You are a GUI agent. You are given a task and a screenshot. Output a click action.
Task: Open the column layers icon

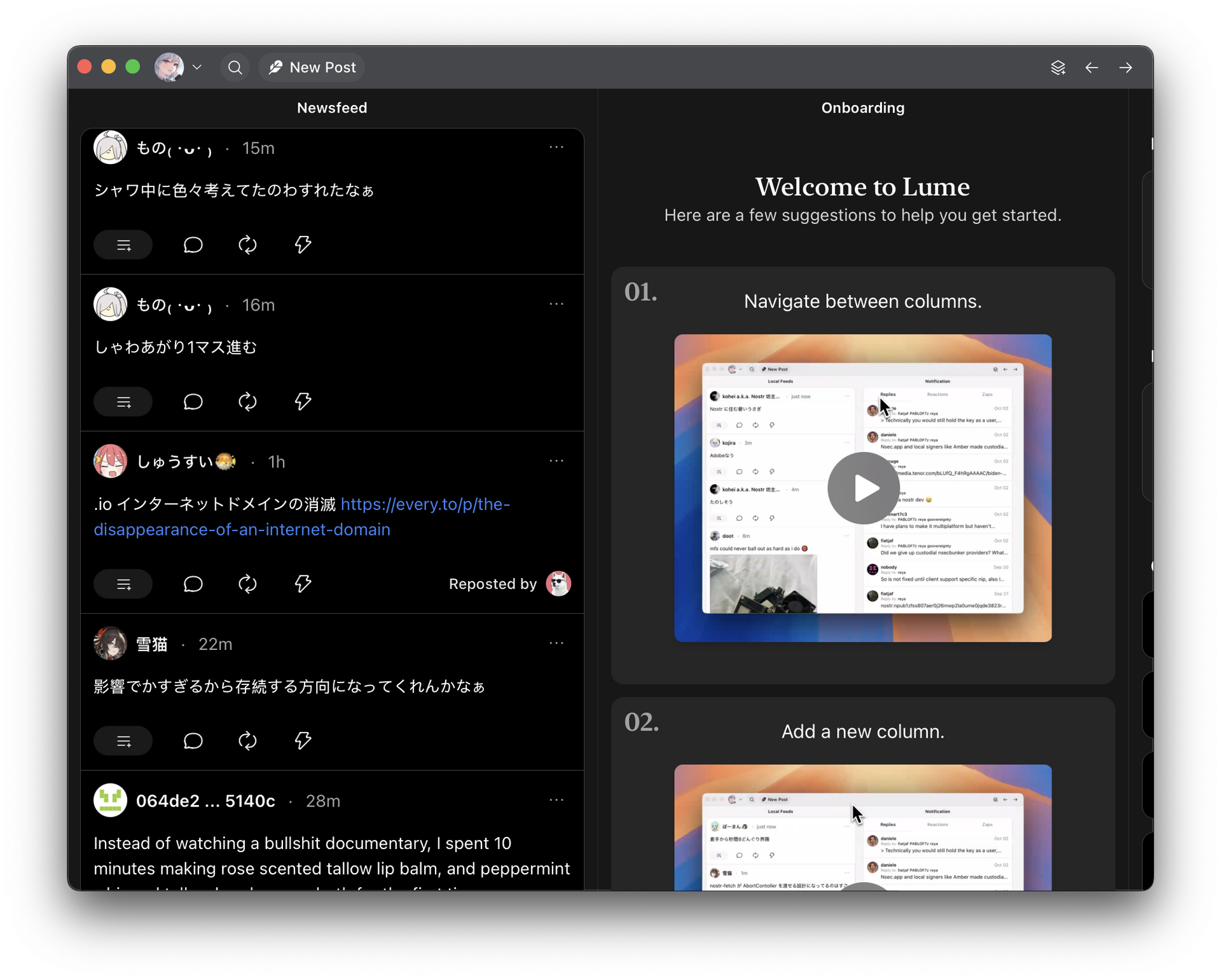pyautogui.click(x=1058, y=67)
